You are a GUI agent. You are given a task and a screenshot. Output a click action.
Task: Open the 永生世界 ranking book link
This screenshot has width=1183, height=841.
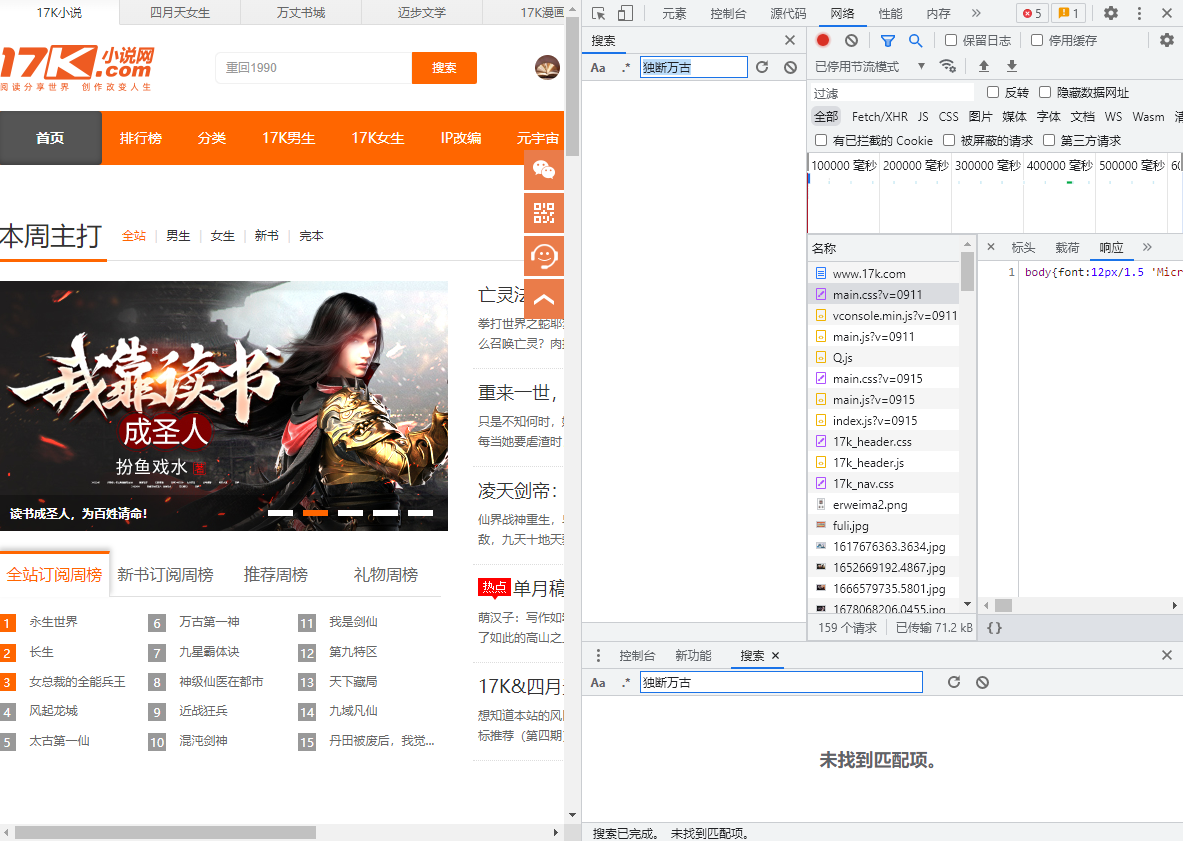(53, 622)
